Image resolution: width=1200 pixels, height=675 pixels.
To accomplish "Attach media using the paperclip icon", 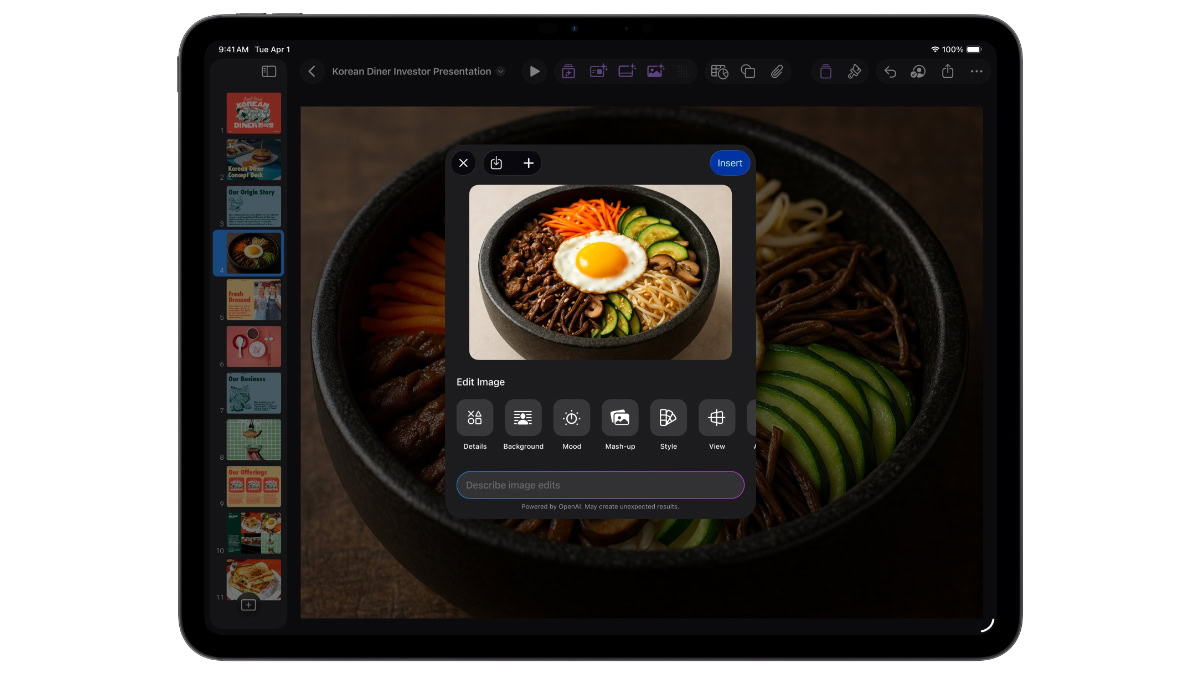I will coord(778,71).
